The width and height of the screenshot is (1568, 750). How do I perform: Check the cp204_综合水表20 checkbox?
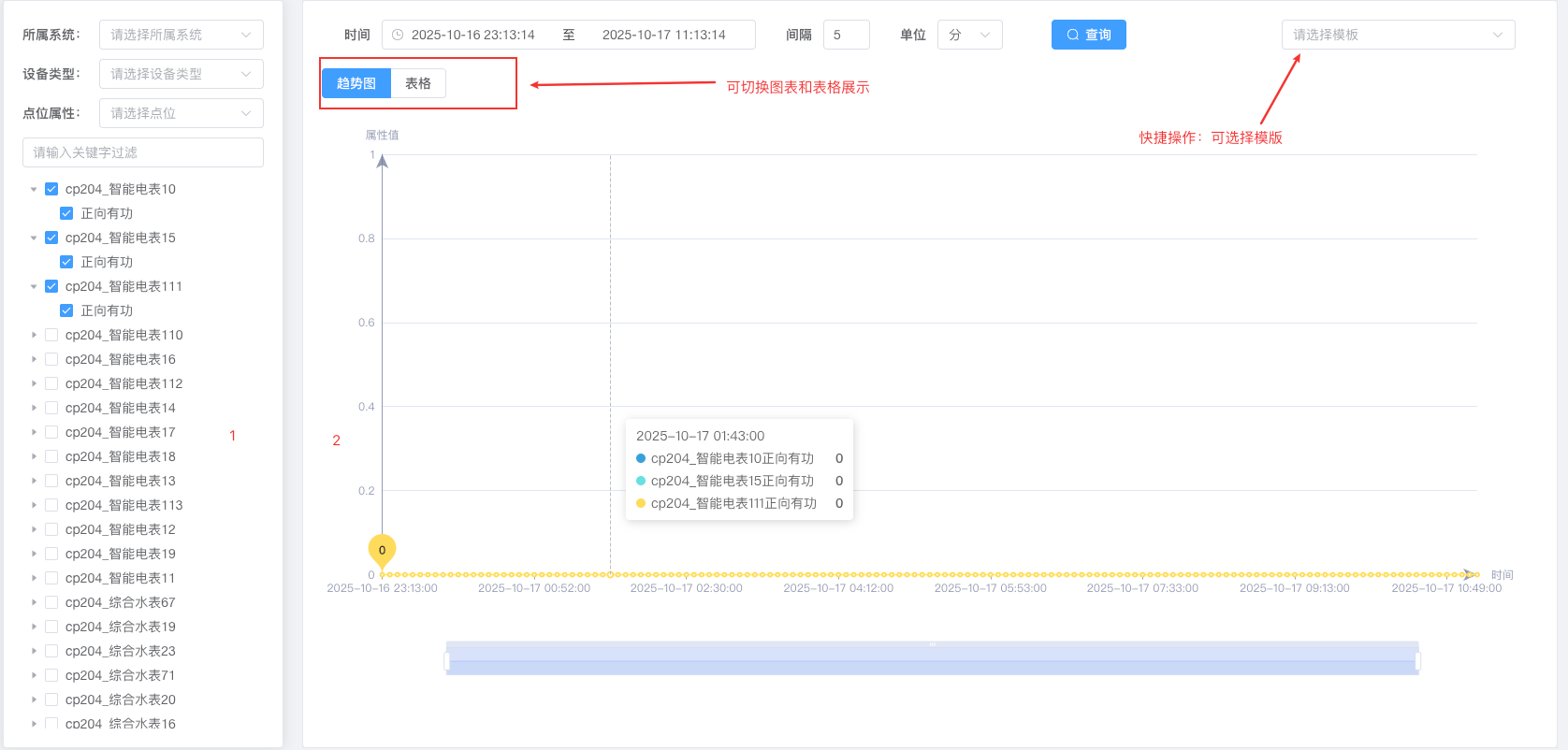[x=51, y=700]
